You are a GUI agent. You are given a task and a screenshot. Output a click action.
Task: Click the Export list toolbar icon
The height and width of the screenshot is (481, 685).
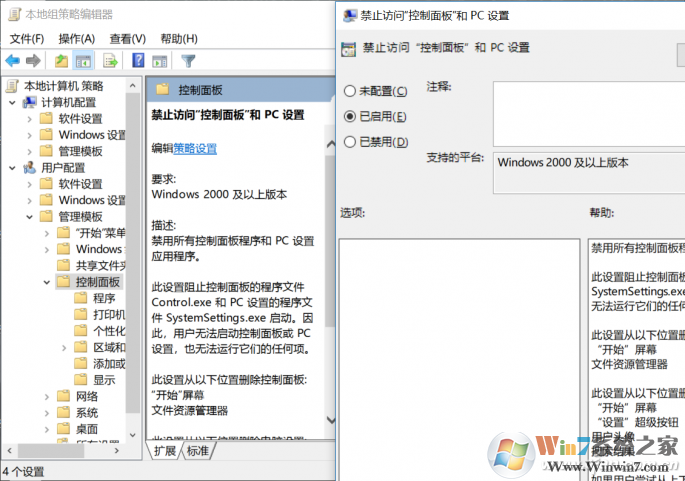(x=110, y=61)
